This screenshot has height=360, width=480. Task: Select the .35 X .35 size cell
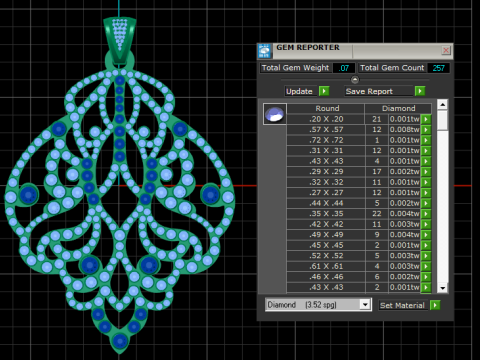pos(326,214)
